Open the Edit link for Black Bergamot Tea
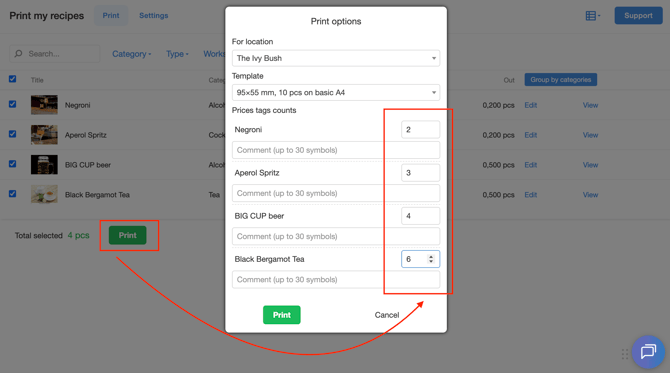The image size is (670, 373). click(x=531, y=195)
